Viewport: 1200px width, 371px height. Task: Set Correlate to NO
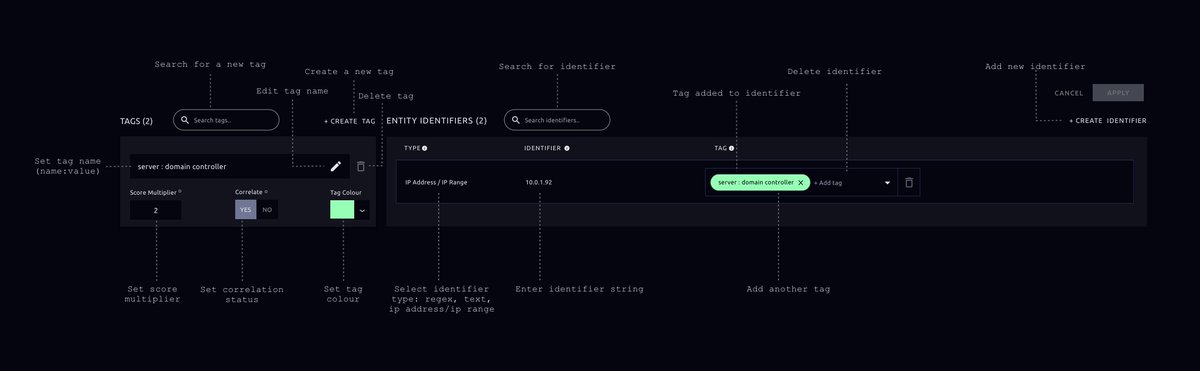pos(267,209)
